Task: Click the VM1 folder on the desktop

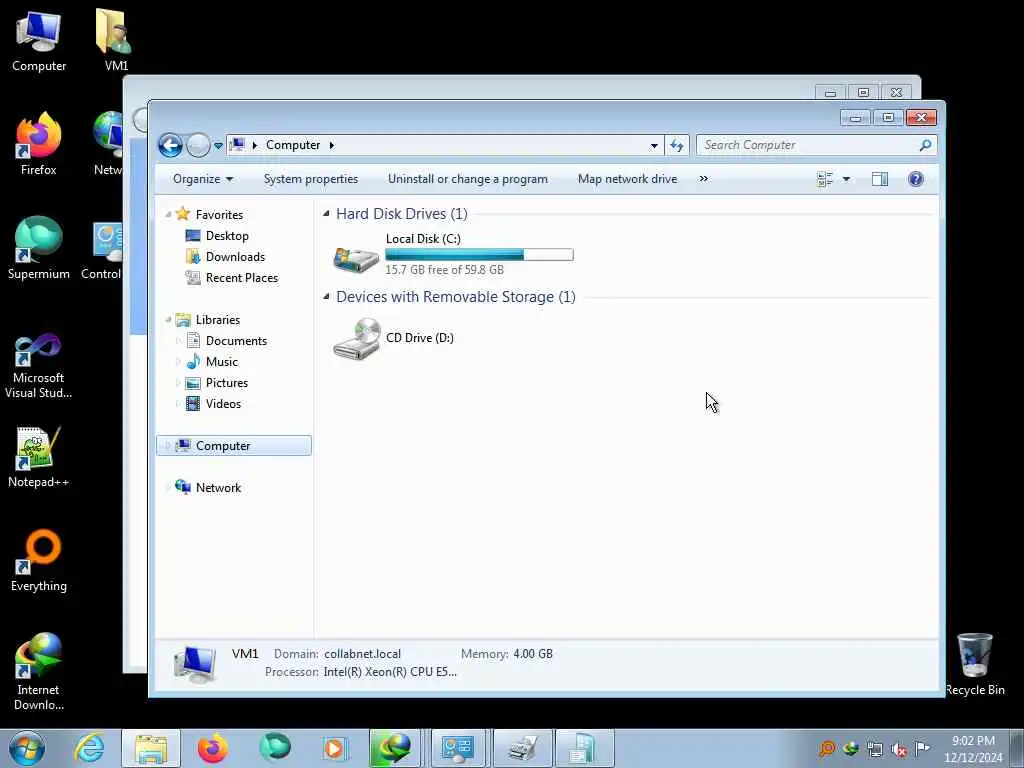Action: pyautogui.click(x=116, y=40)
